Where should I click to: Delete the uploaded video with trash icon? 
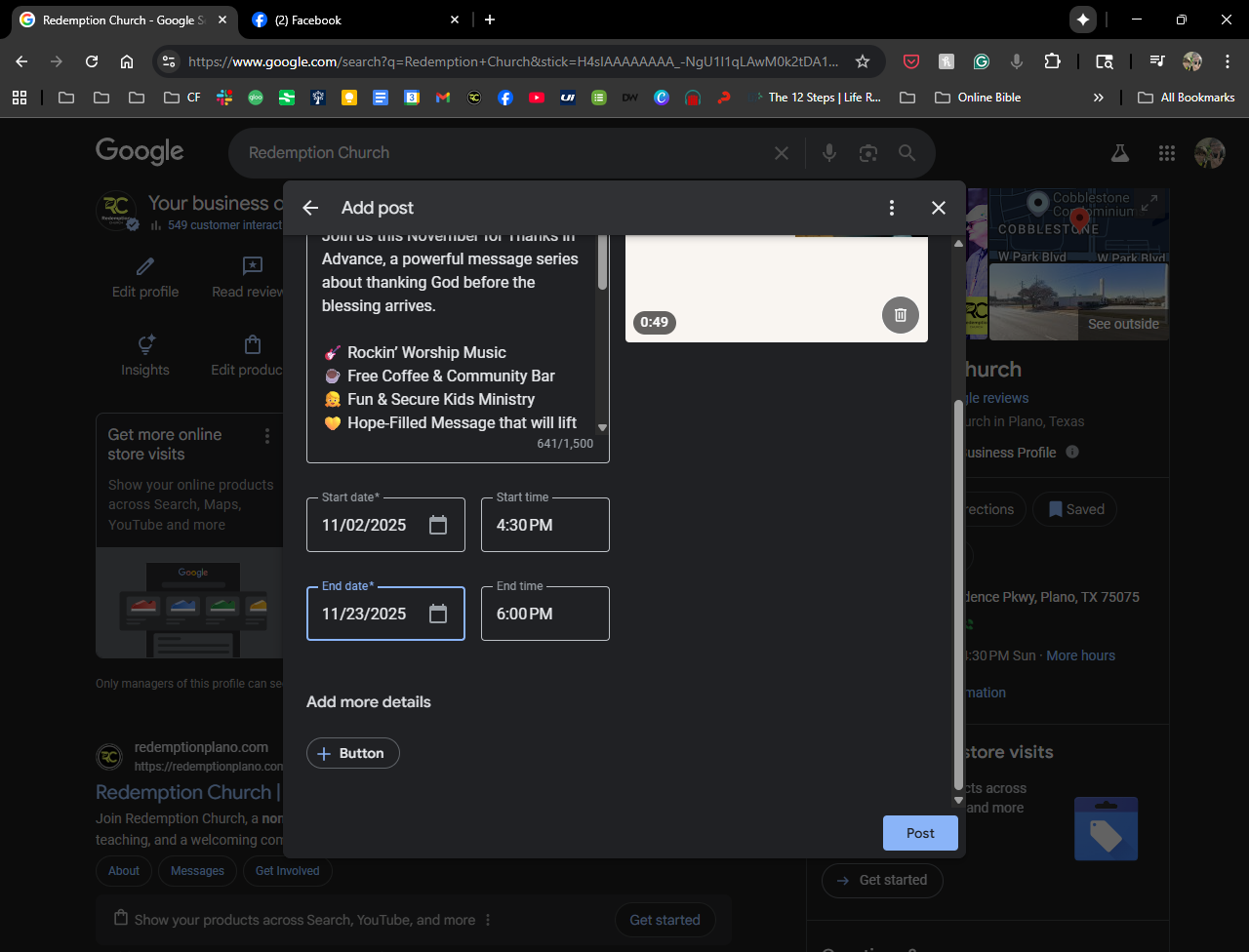pos(901,315)
